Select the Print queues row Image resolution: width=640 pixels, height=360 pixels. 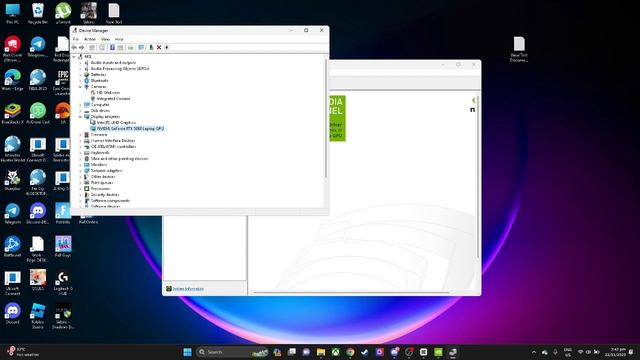pyautogui.click(x=102, y=182)
